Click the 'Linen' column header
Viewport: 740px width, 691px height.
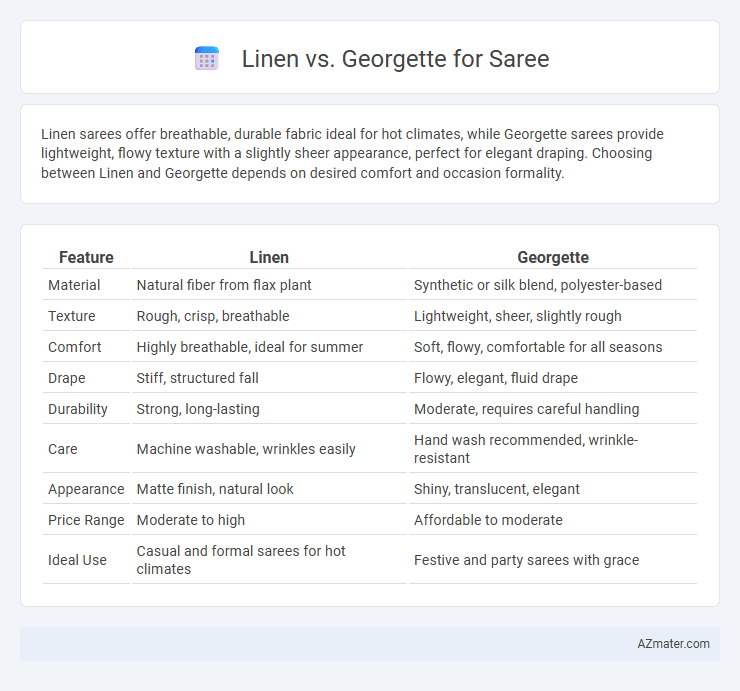[x=269, y=257]
